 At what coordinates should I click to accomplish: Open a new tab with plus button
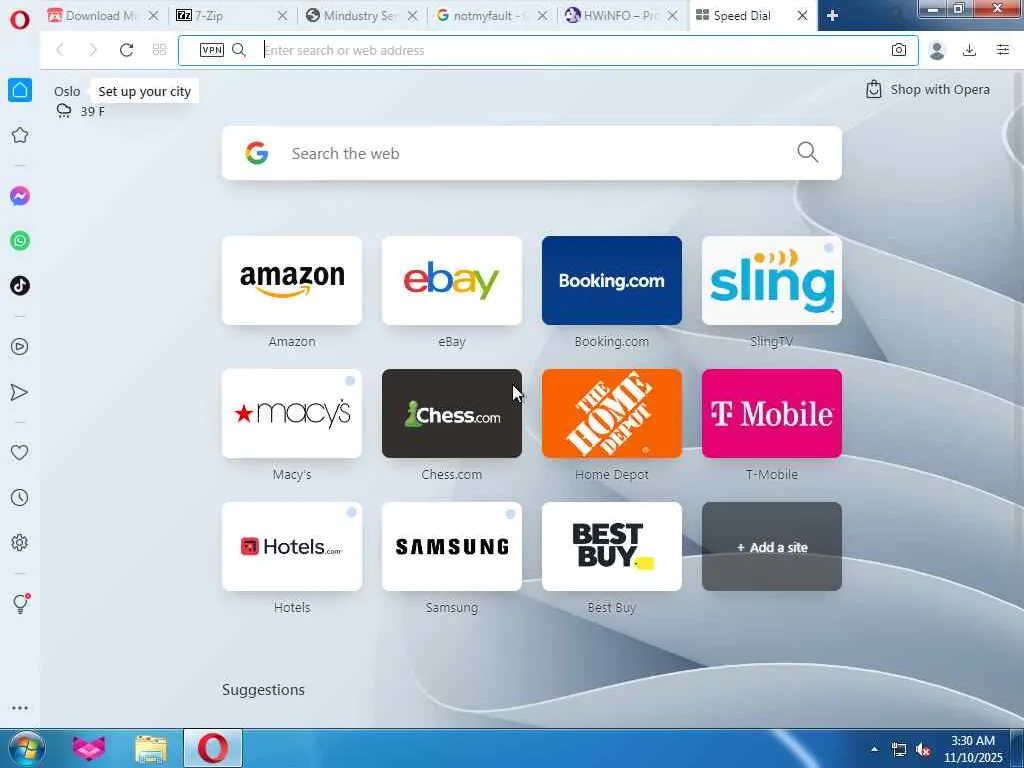(x=832, y=16)
